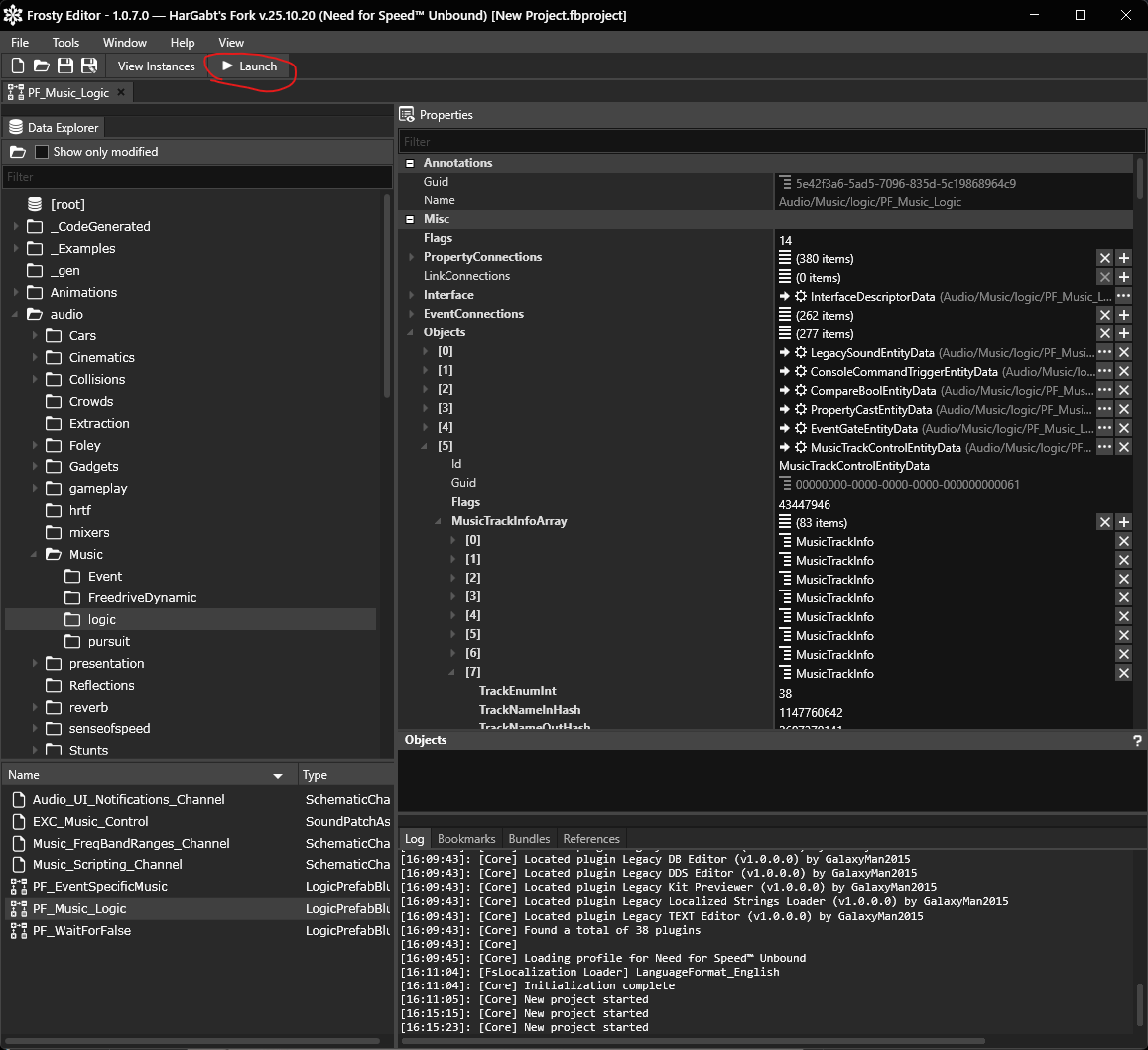Select EXC_Music_Control asset
The width and height of the screenshot is (1148, 1050).
[x=90, y=822]
